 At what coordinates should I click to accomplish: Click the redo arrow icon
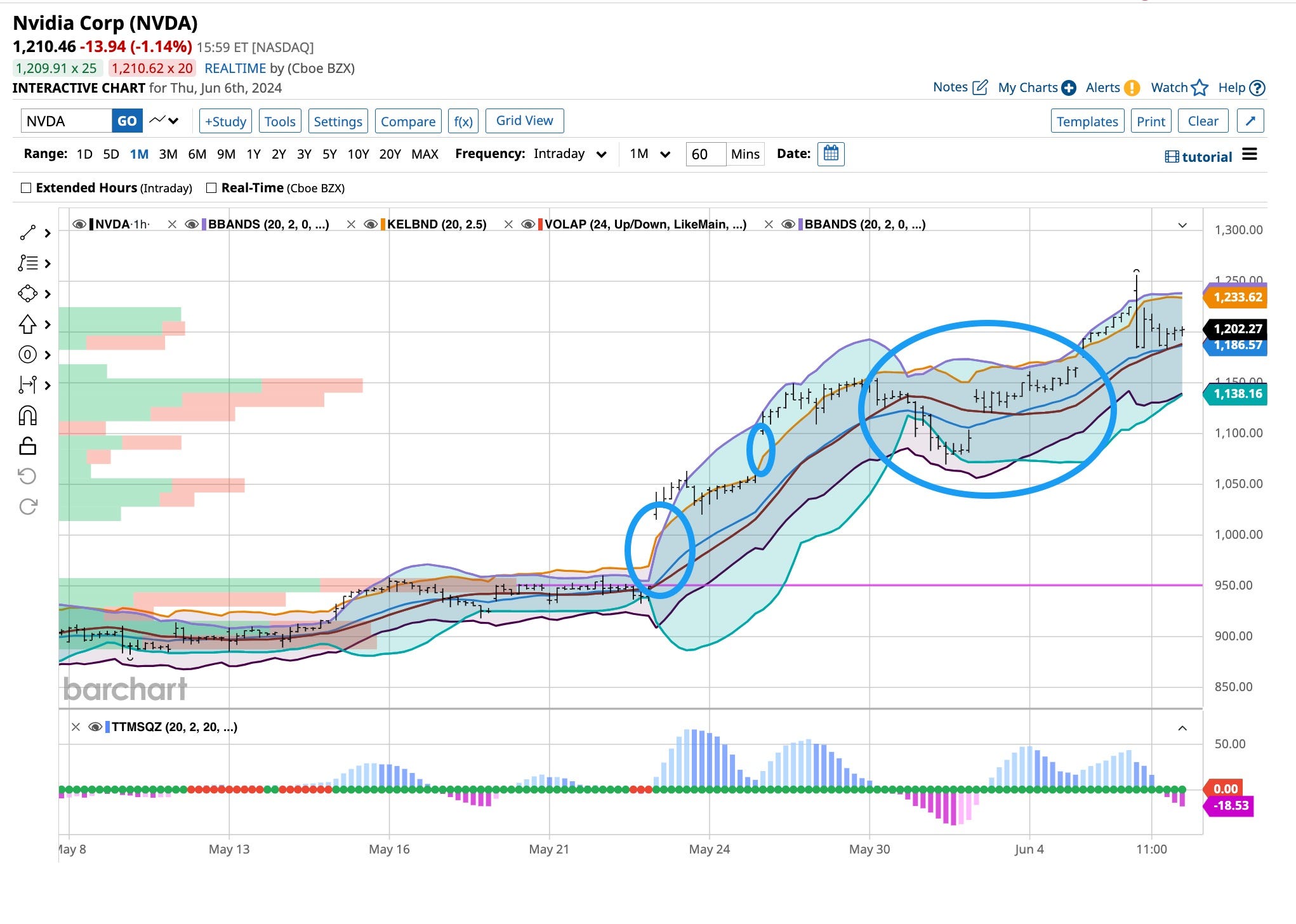(x=28, y=506)
